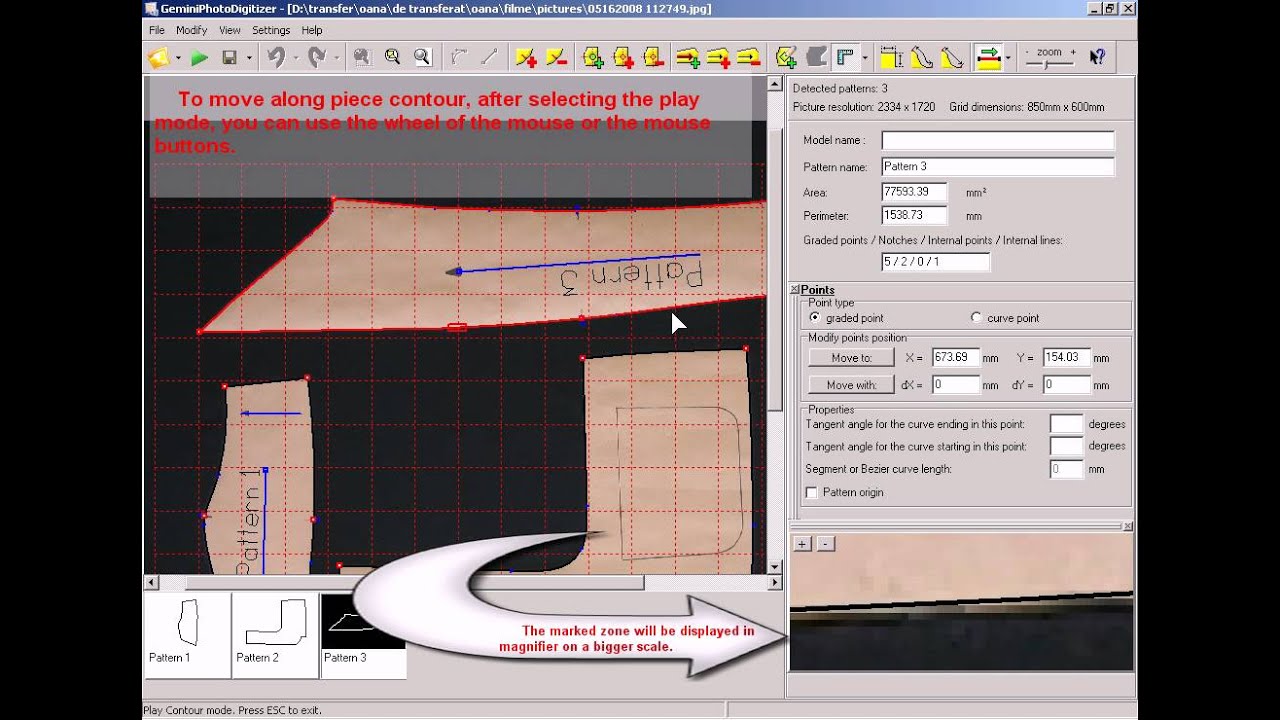The height and width of the screenshot is (720, 1280).
Task: Enable the Pattern origin checkbox
Action: pyautogui.click(x=812, y=492)
